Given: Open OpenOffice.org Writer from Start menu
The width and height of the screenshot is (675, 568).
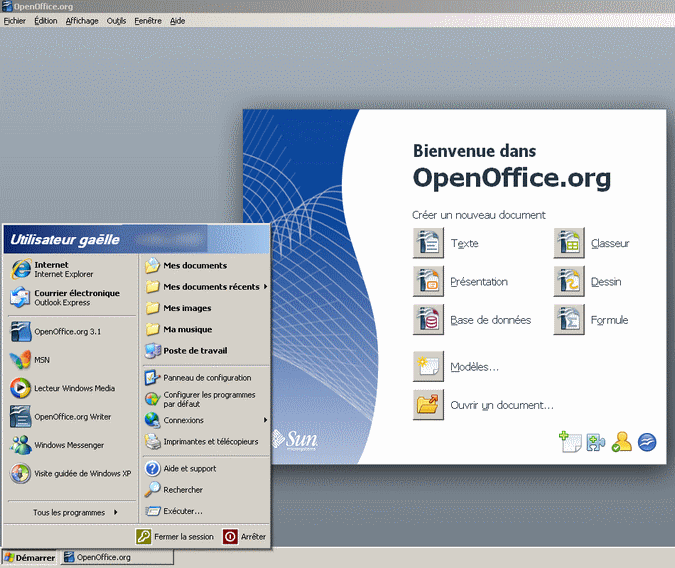Looking at the screenshot, I should tap(72, 417).
